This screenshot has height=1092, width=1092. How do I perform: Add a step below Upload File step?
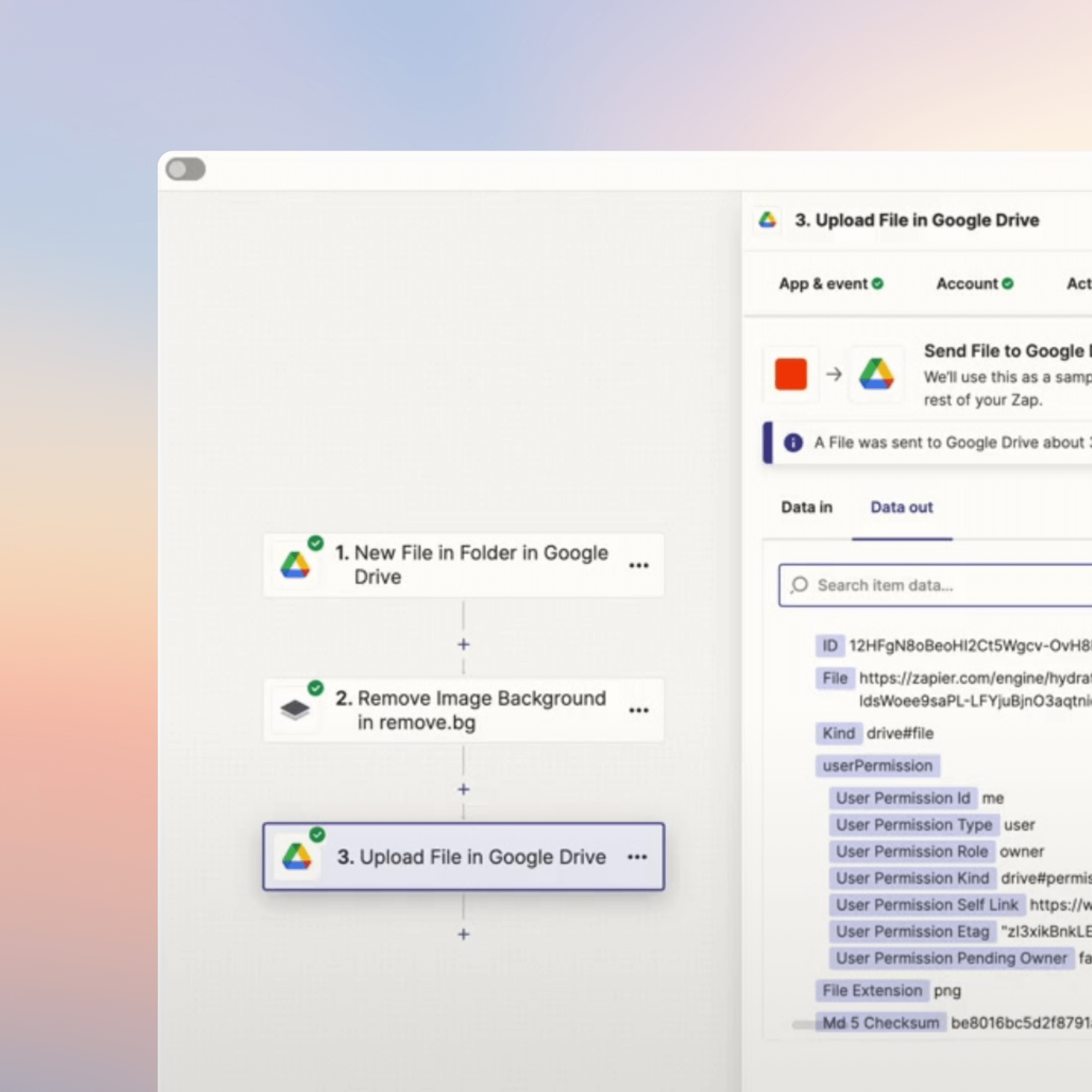464,934
